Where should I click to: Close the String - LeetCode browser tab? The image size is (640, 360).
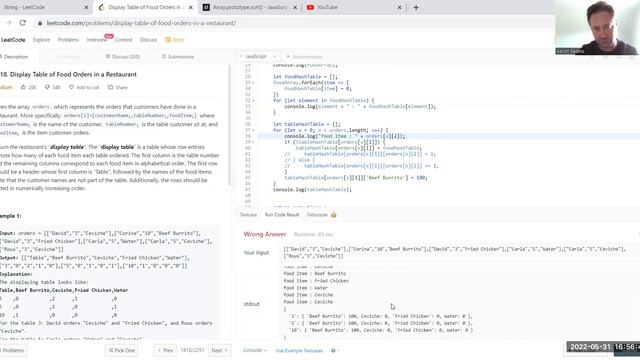click(86, 7)
